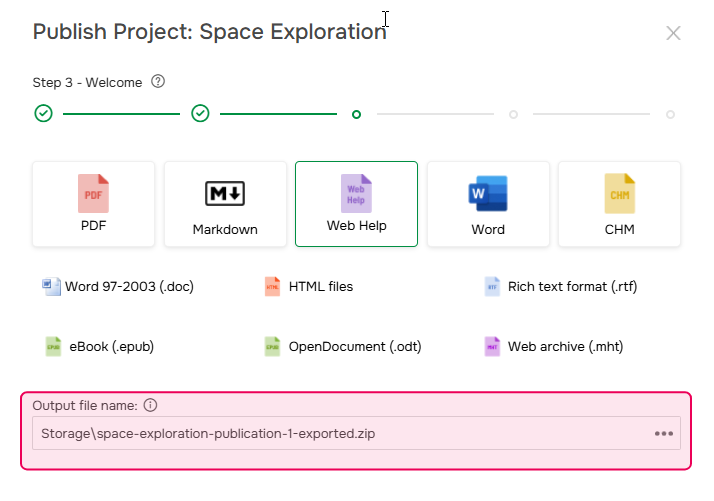Click the current third step marker

tap(357, 114)
